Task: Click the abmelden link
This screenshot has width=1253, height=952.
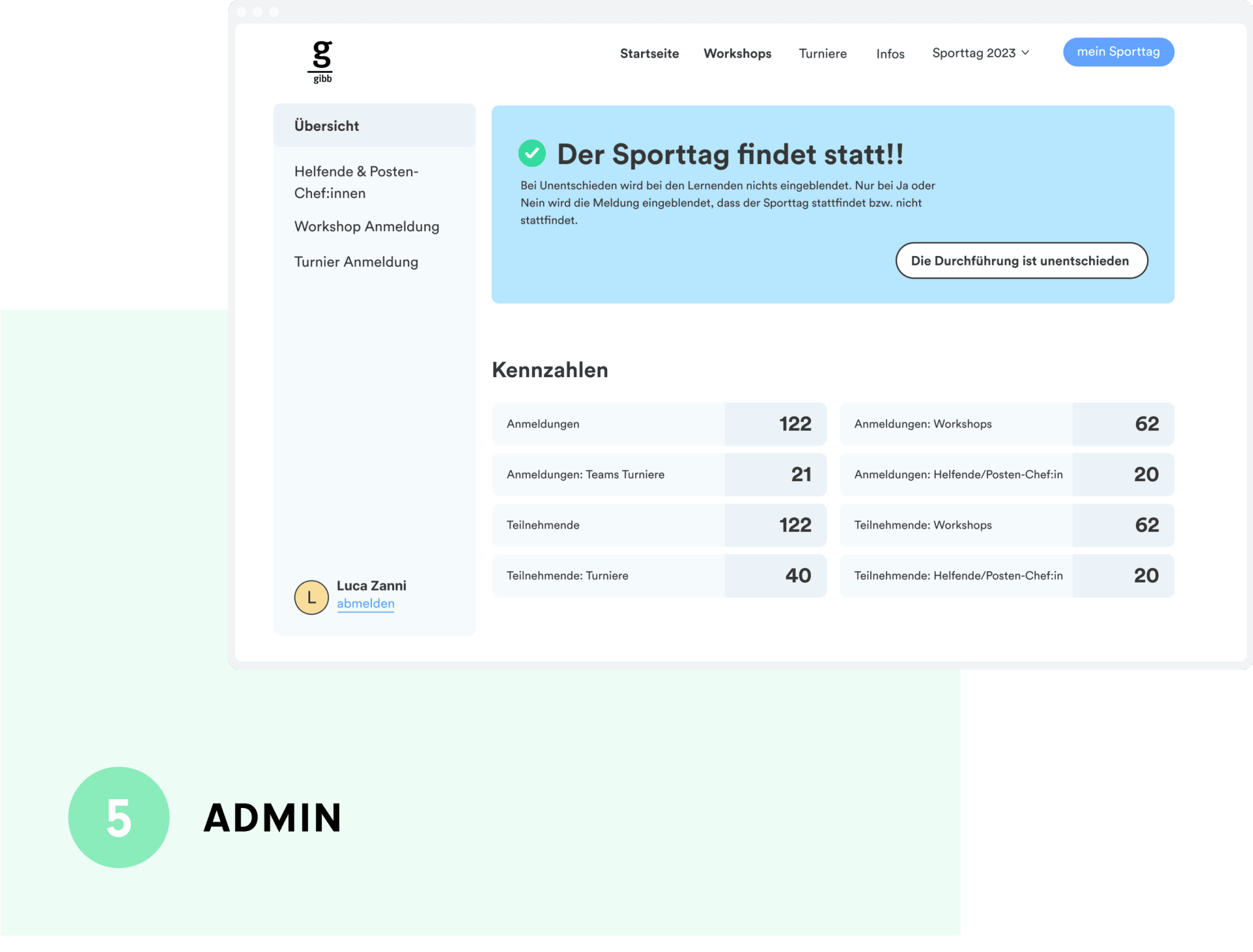Action: [366, 603]
